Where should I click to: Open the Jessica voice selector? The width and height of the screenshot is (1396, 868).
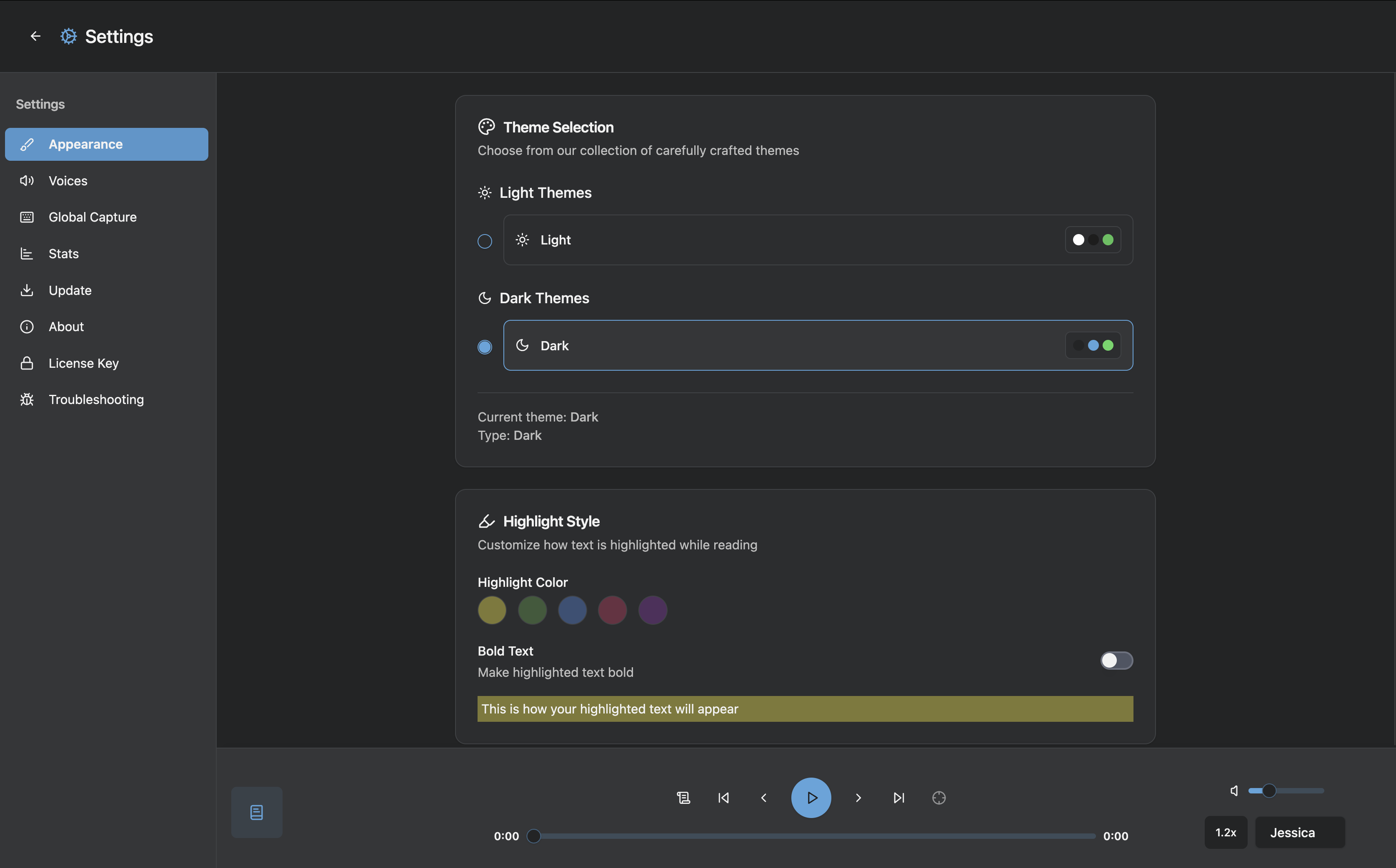click(x=1299, y=833)
